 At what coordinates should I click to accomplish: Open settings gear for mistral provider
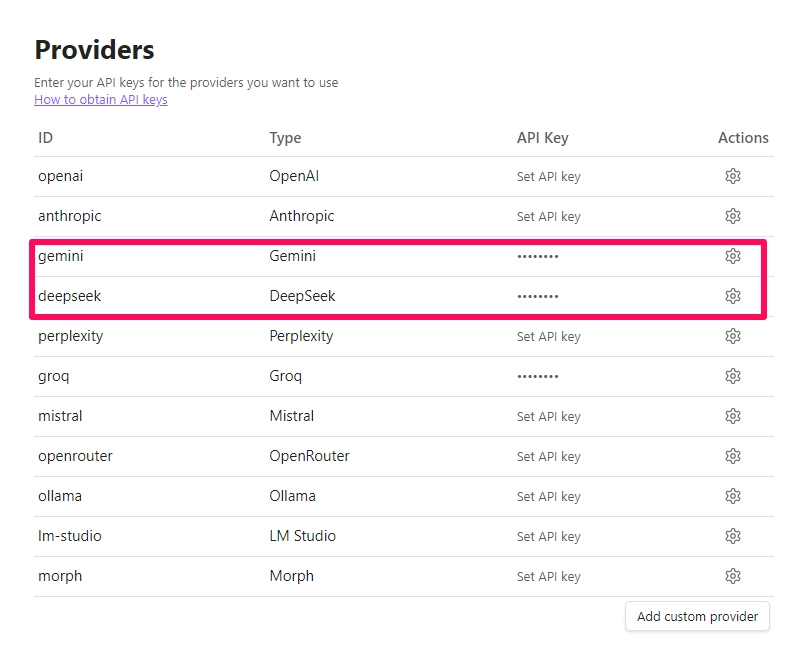click(x=732, y=416)
